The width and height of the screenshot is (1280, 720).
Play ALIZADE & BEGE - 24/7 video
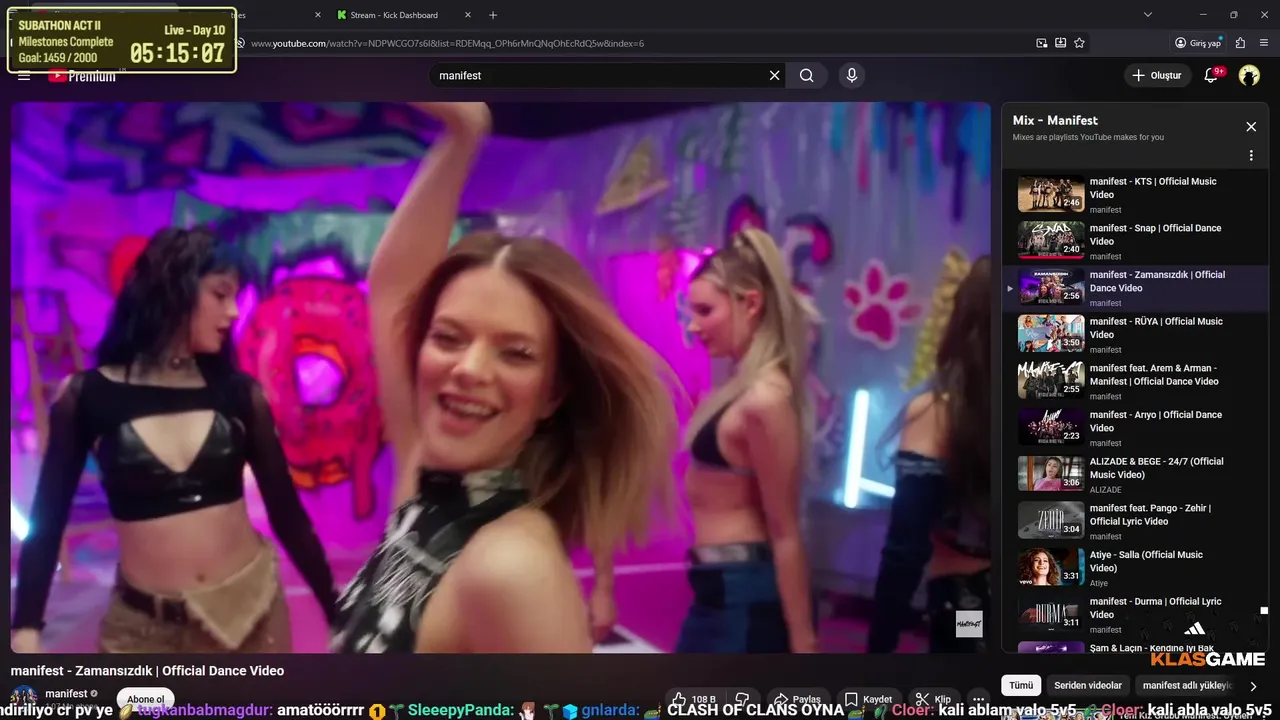(1135, 475)
